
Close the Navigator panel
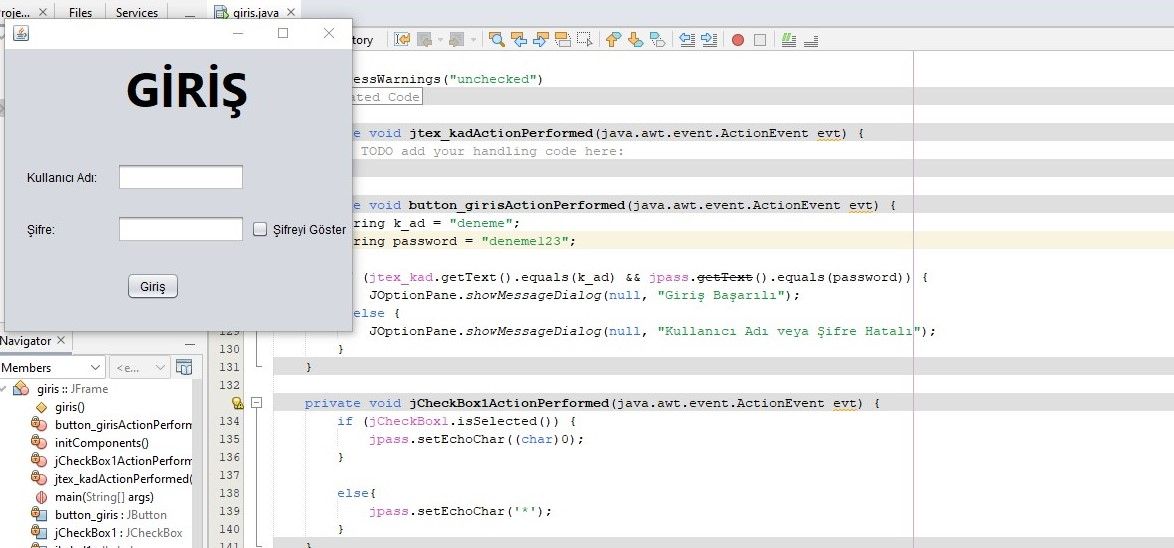pos(61,341)
